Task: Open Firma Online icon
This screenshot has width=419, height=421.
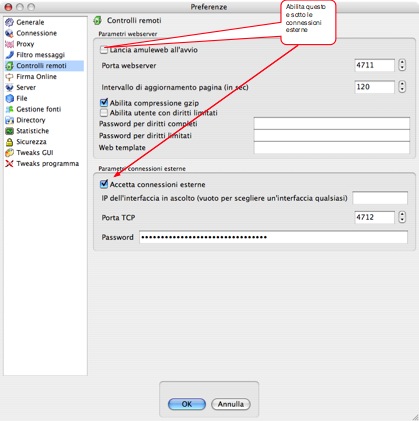Action: 9,77
